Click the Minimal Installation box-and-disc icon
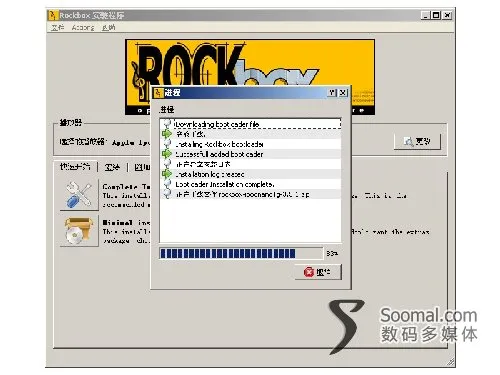 coord(79,230)
